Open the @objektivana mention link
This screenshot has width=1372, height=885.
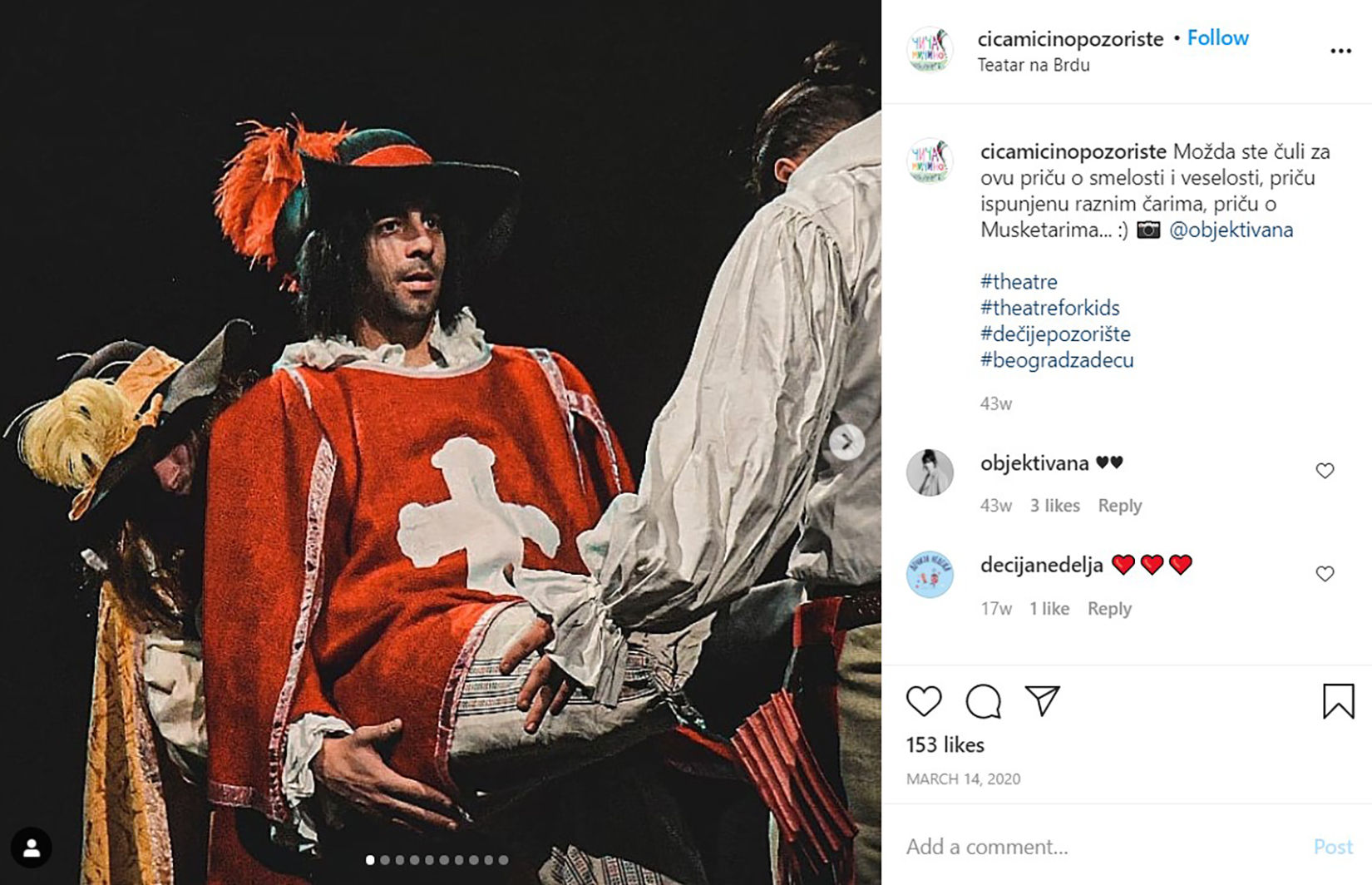(x=1231, y=230)
